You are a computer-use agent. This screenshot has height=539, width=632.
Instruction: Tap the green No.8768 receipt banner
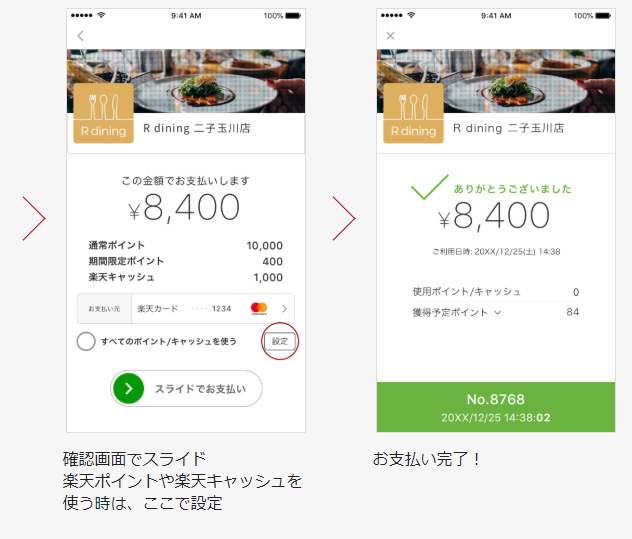pos(496,407)
